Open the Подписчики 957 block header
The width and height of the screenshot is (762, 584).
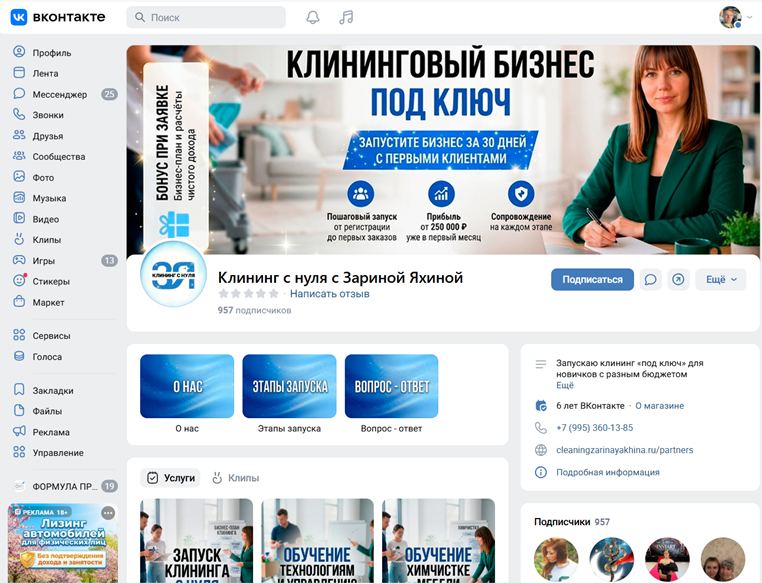572,522
